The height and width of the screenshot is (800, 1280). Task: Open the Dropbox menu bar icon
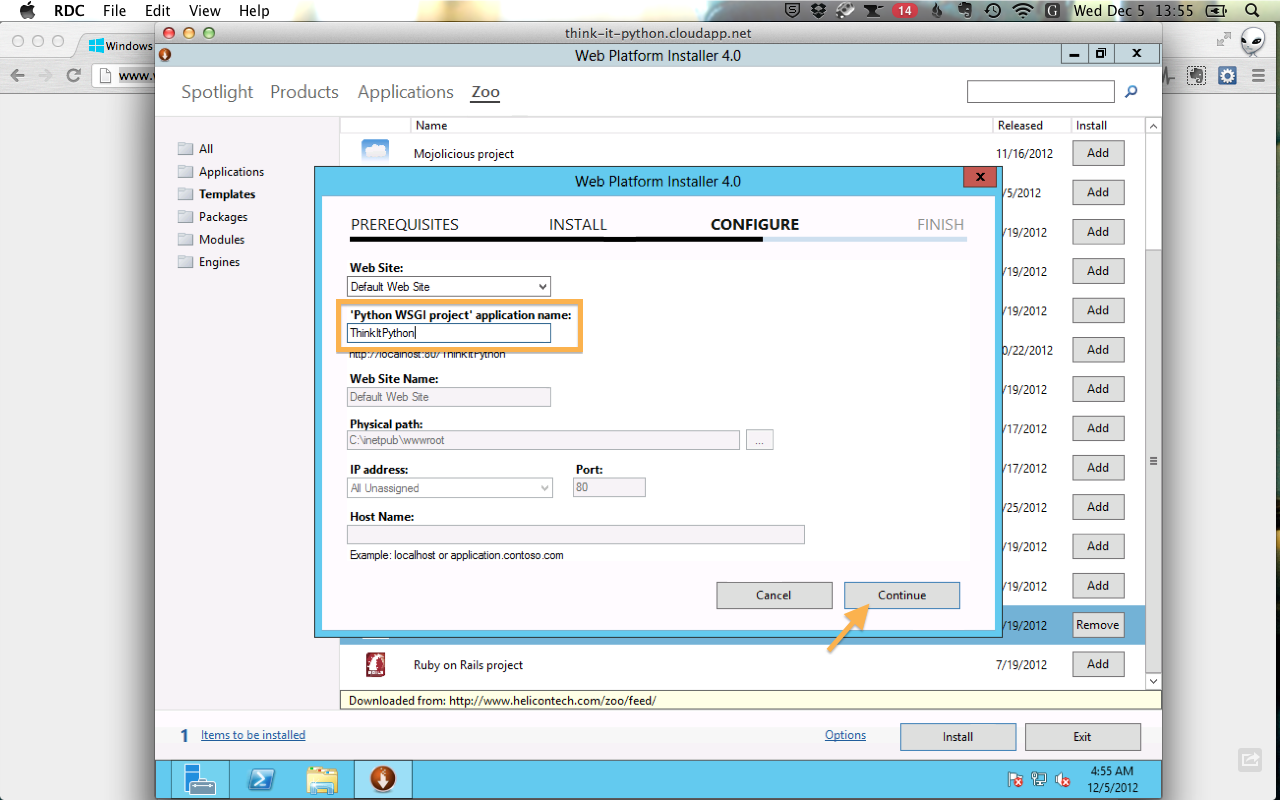pyautogui.click(x=819, y=11)
